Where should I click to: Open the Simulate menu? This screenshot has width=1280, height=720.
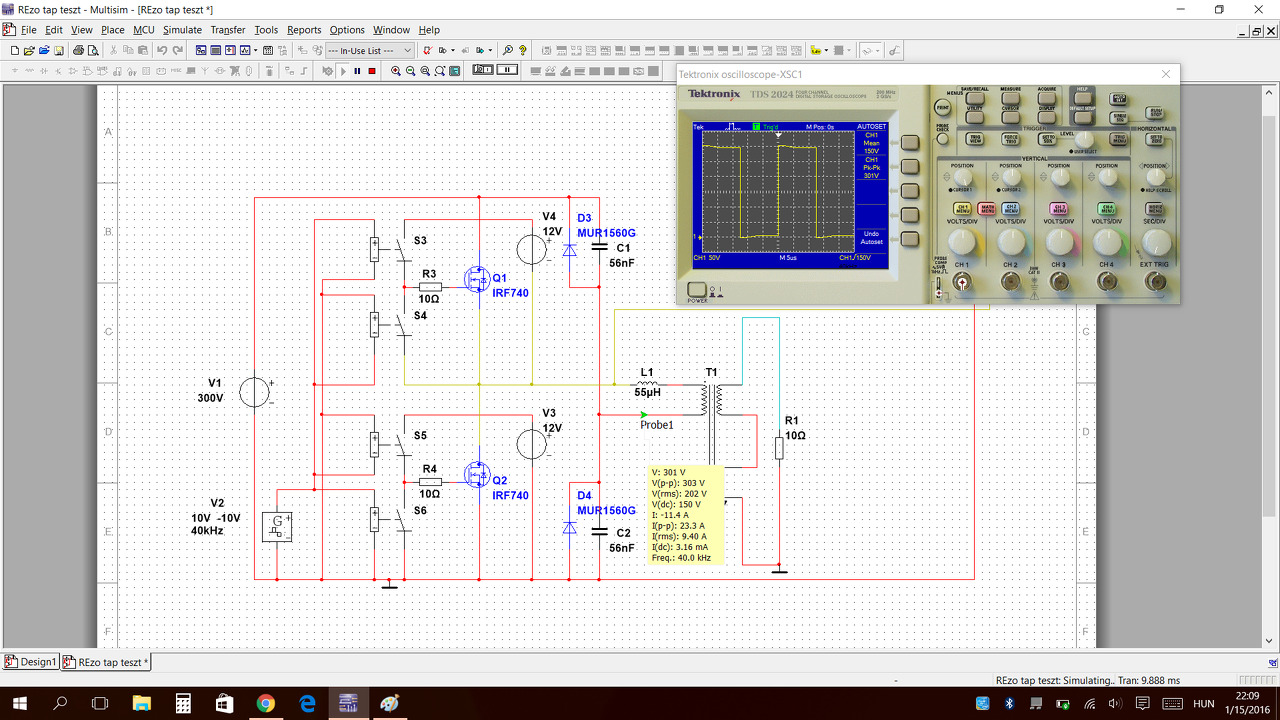point(182,30)
